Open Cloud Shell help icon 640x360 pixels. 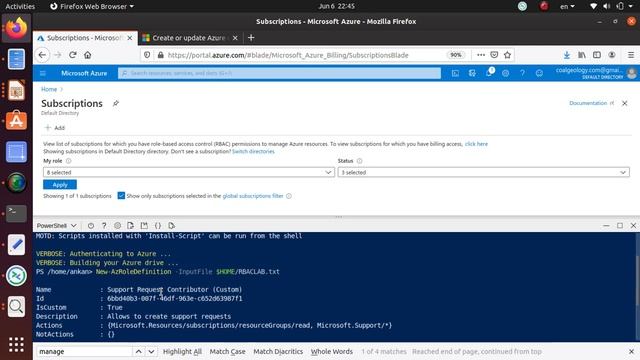coord(104,226)
